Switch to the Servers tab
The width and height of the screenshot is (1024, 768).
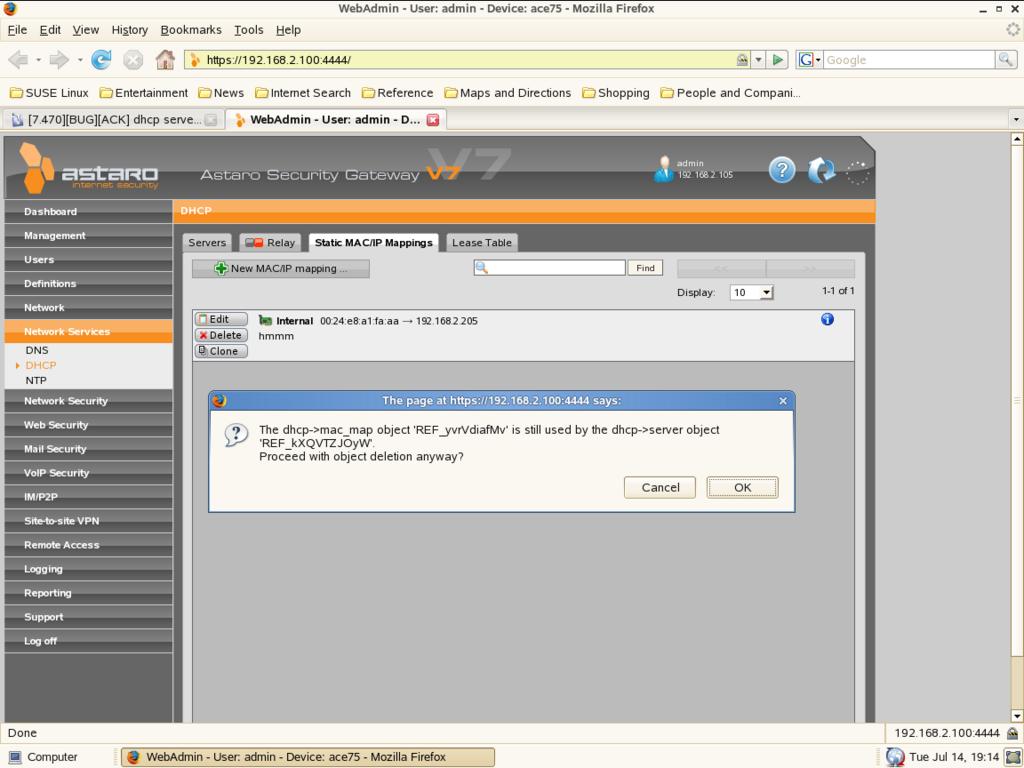207,243
